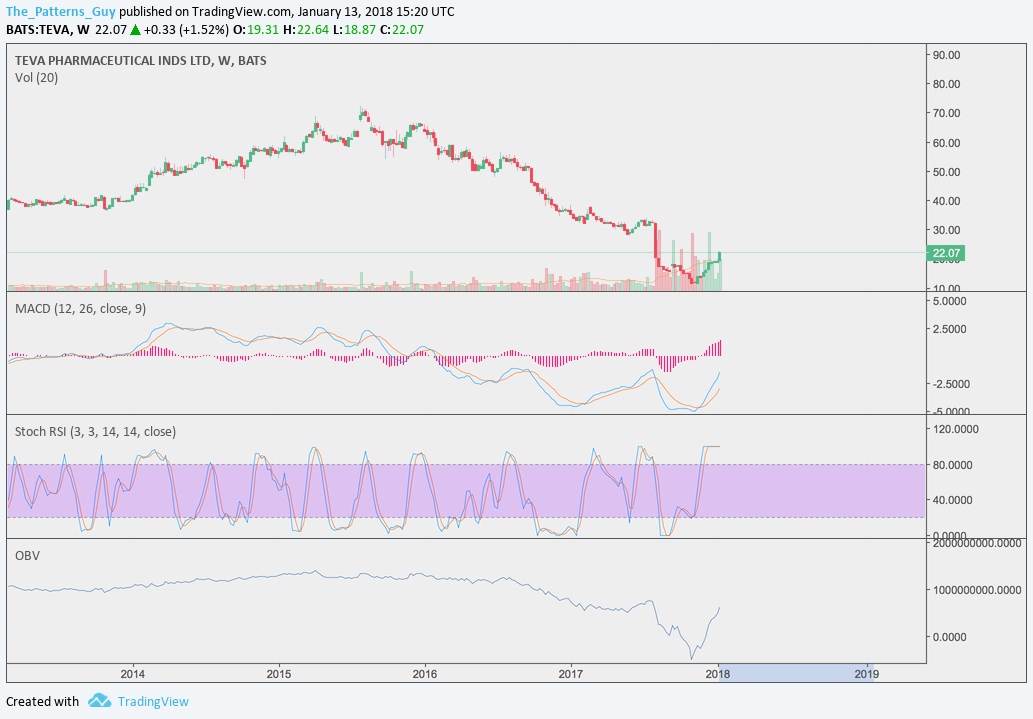Select the OBV indicator label
1033x719 pixels.
pos(27,556)
